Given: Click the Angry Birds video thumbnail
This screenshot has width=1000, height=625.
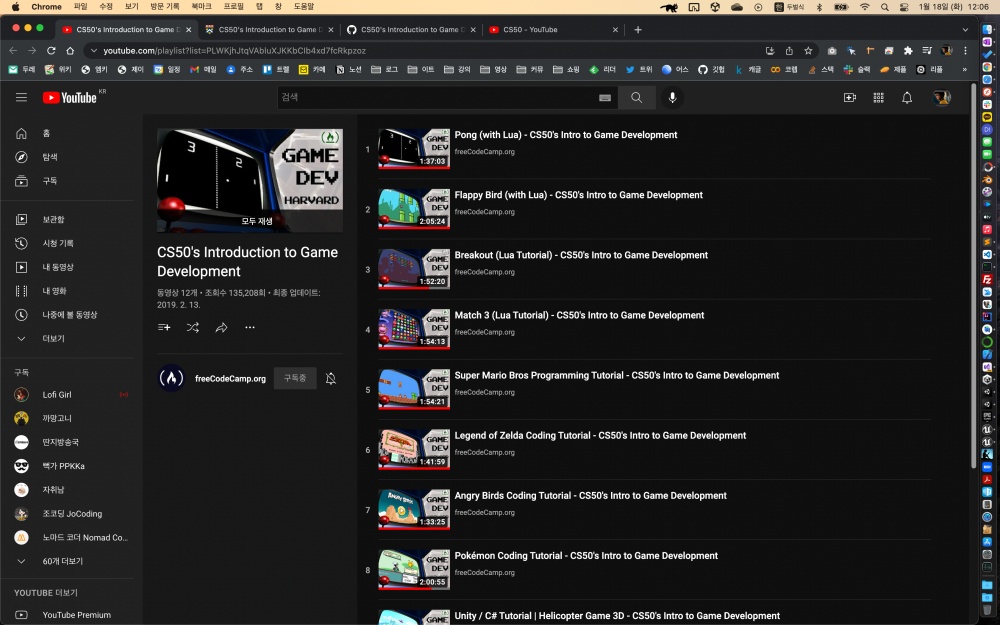Looking at the screenshot, I should tap(414, 510).
